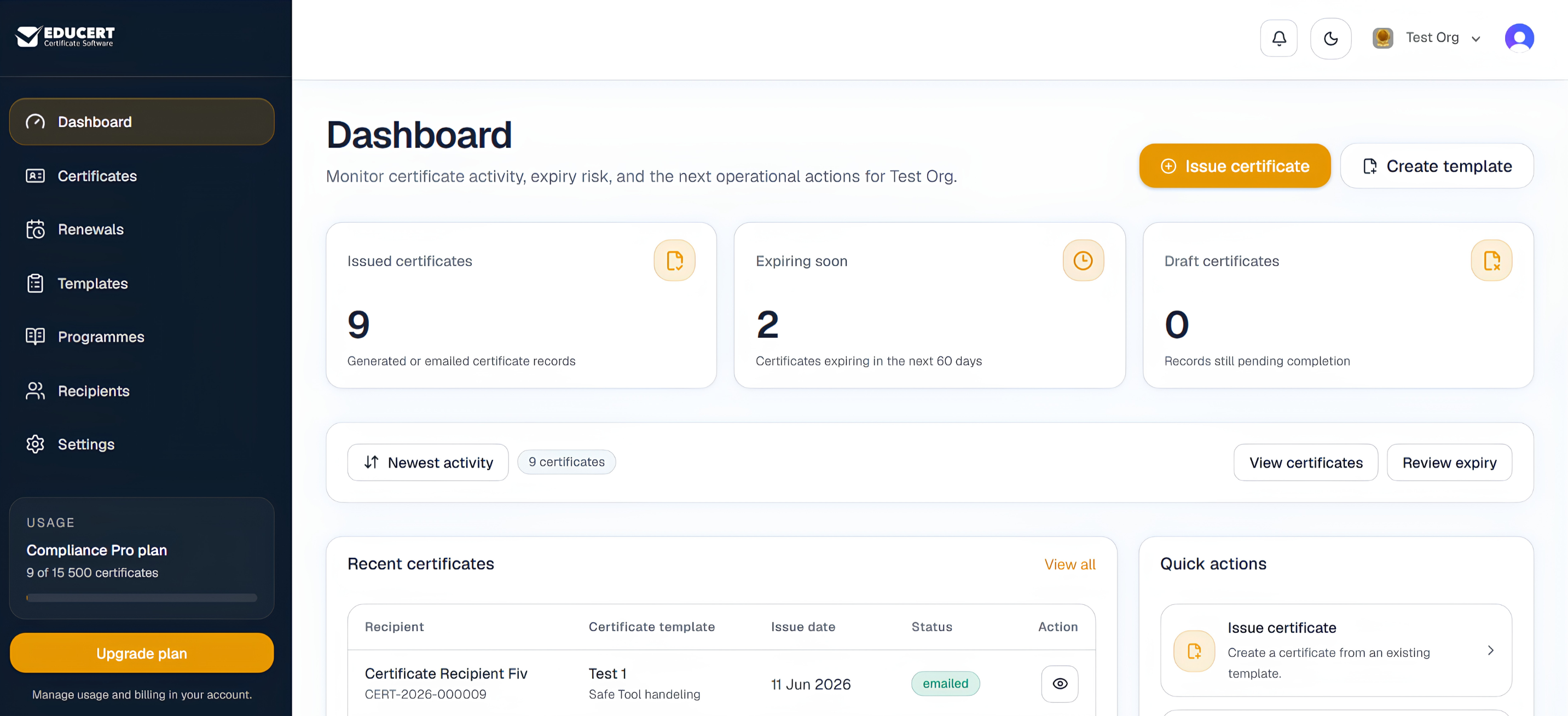The height and width of the screenshot is (716, 1568).
Task: Click the Dashboard gauge icon
Action: point(36,122)
